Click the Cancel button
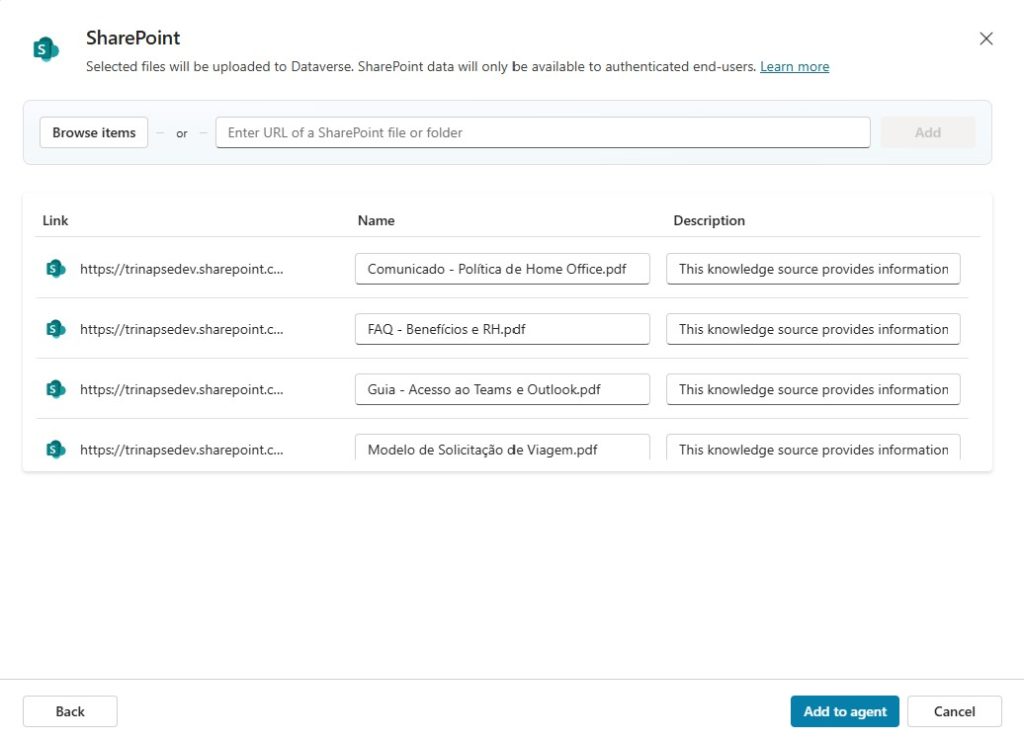 coord(953,711)
